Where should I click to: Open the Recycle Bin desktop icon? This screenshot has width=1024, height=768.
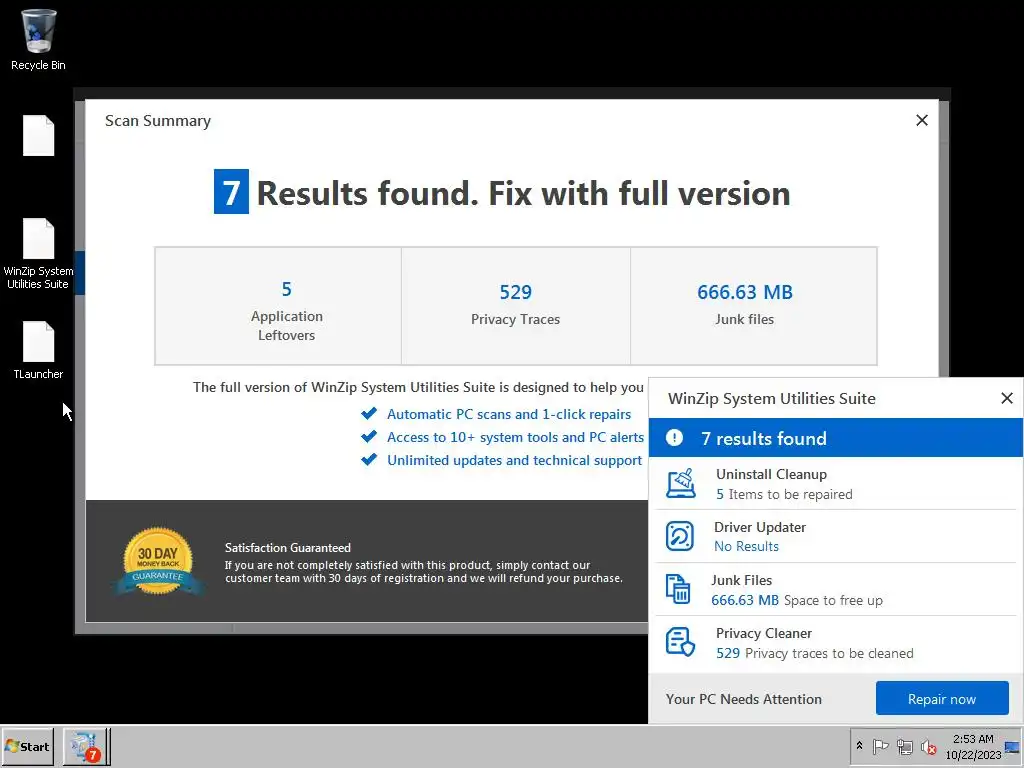point(38,39)
